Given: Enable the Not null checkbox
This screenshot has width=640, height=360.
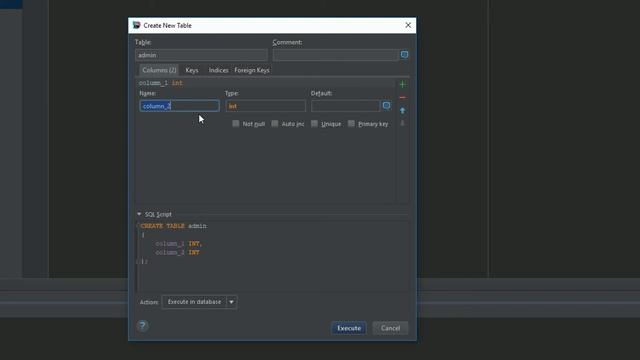Looking at the screenshot, I should point(236,124).
